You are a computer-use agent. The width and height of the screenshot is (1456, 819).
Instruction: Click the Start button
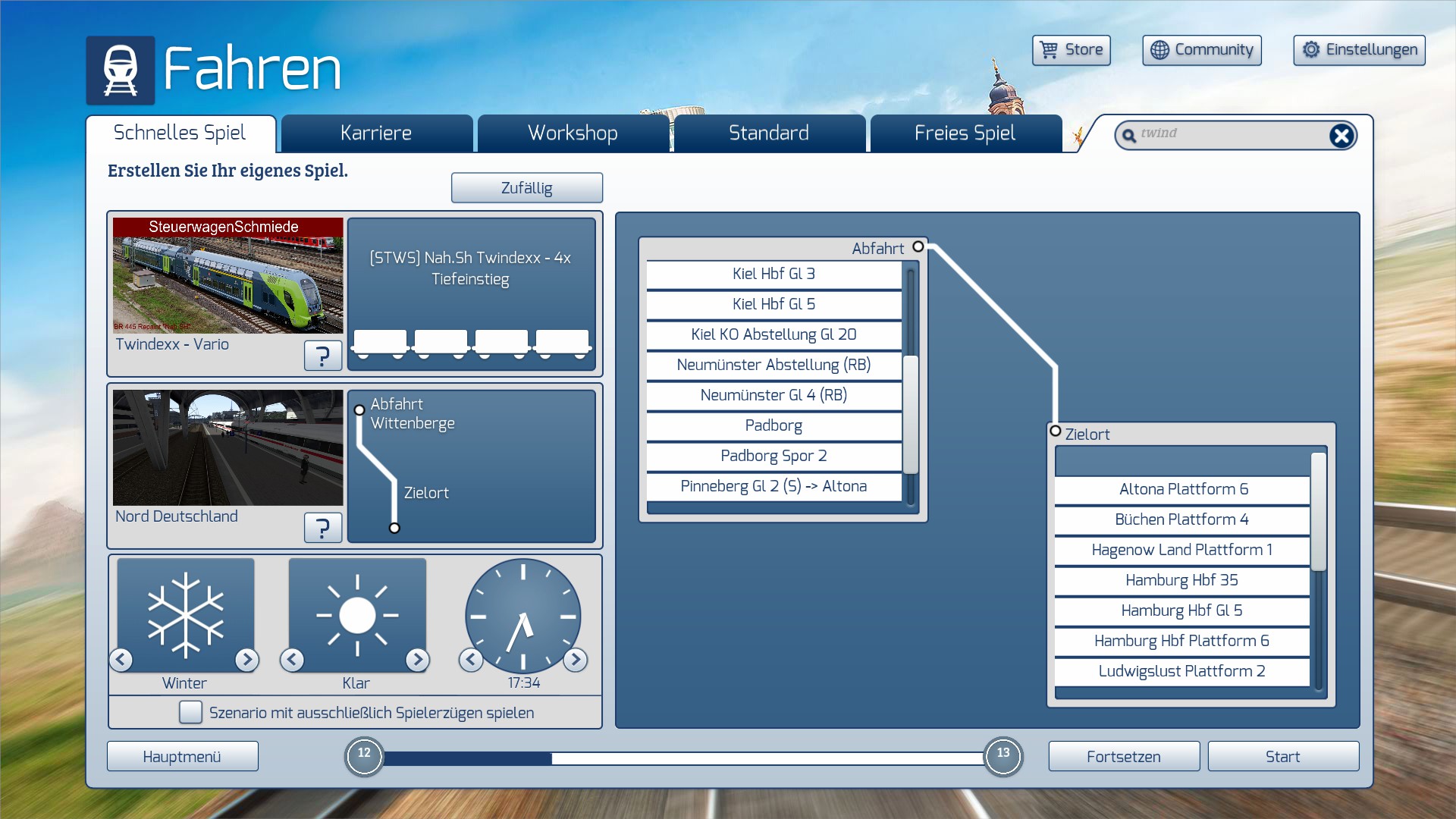point(1282,756)
